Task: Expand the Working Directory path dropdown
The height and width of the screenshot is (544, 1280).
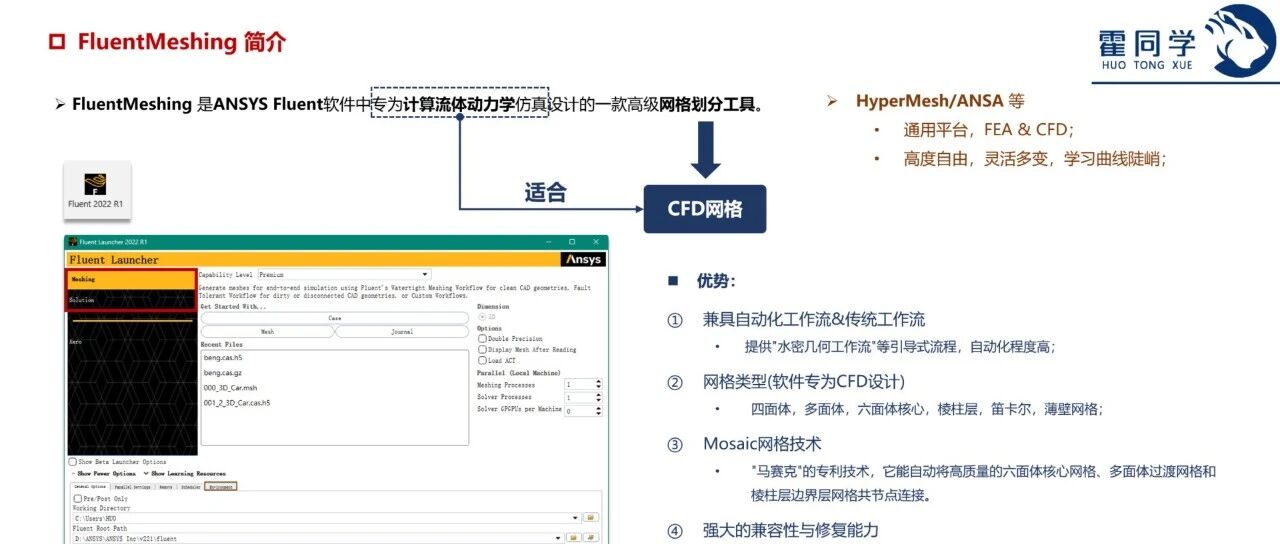Action: click(575, 518)
